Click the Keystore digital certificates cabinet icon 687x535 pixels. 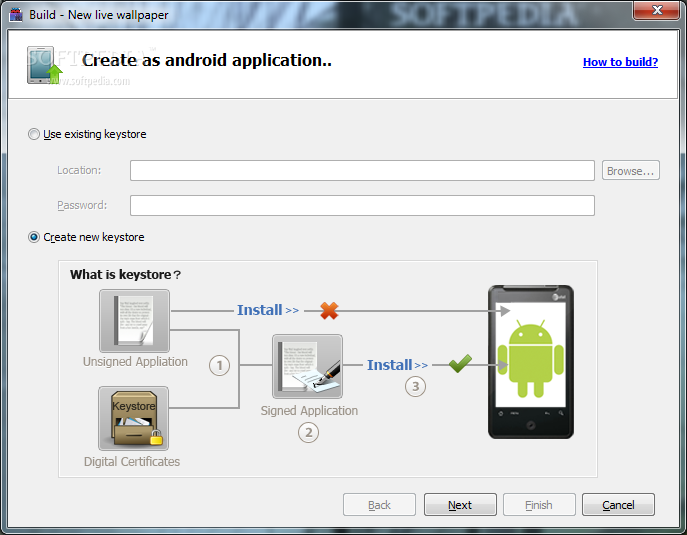tap(134, 419)
